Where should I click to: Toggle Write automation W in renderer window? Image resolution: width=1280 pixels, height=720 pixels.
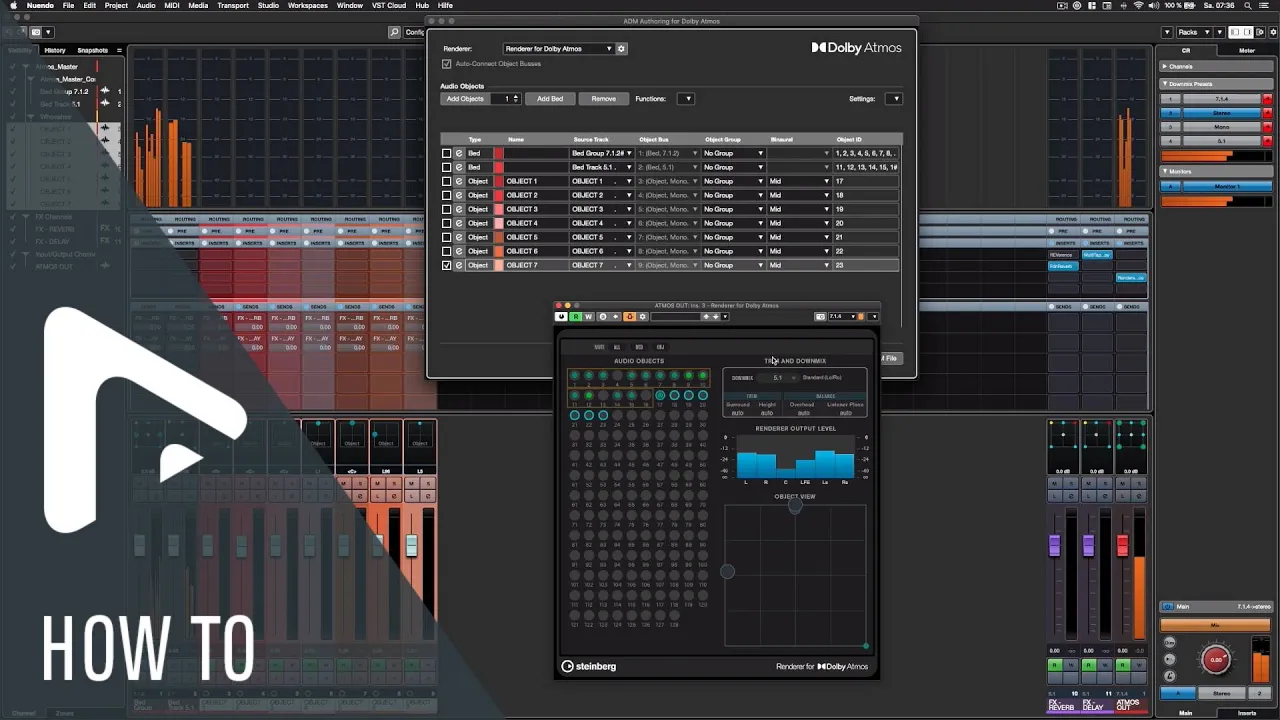[x=588, y=317]
